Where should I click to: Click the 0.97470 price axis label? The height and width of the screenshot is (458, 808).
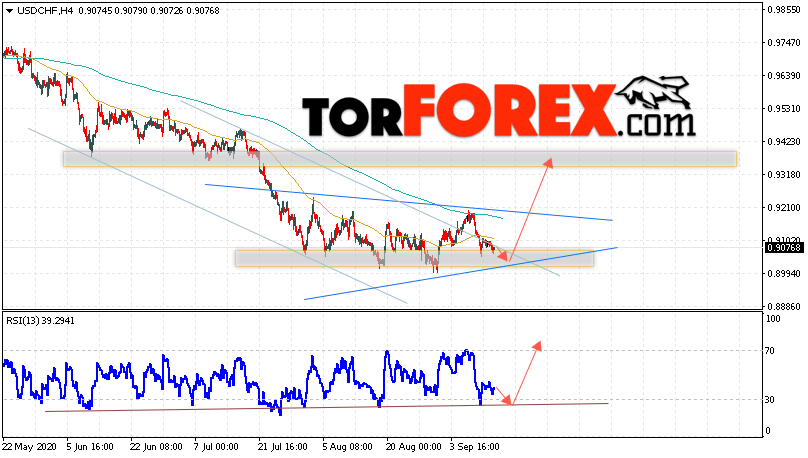click(x=783, y=42)
